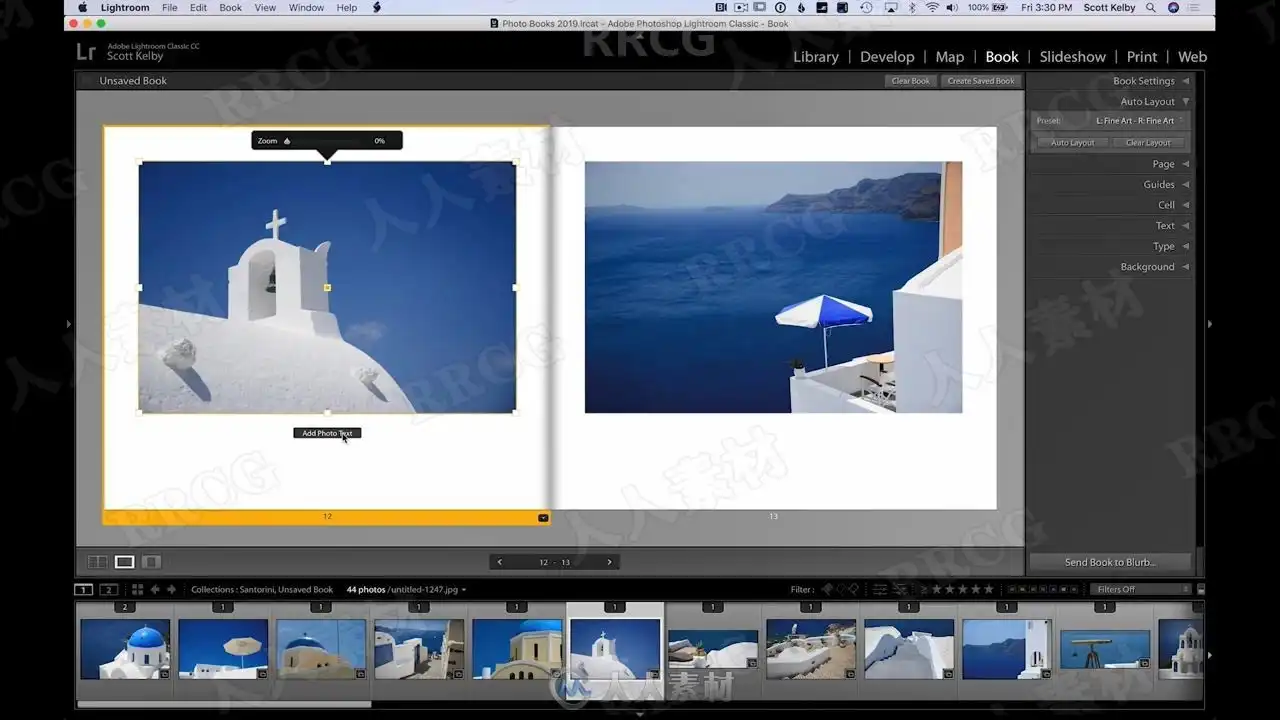Click the Clear Layout button

(x=1148, y=143)
